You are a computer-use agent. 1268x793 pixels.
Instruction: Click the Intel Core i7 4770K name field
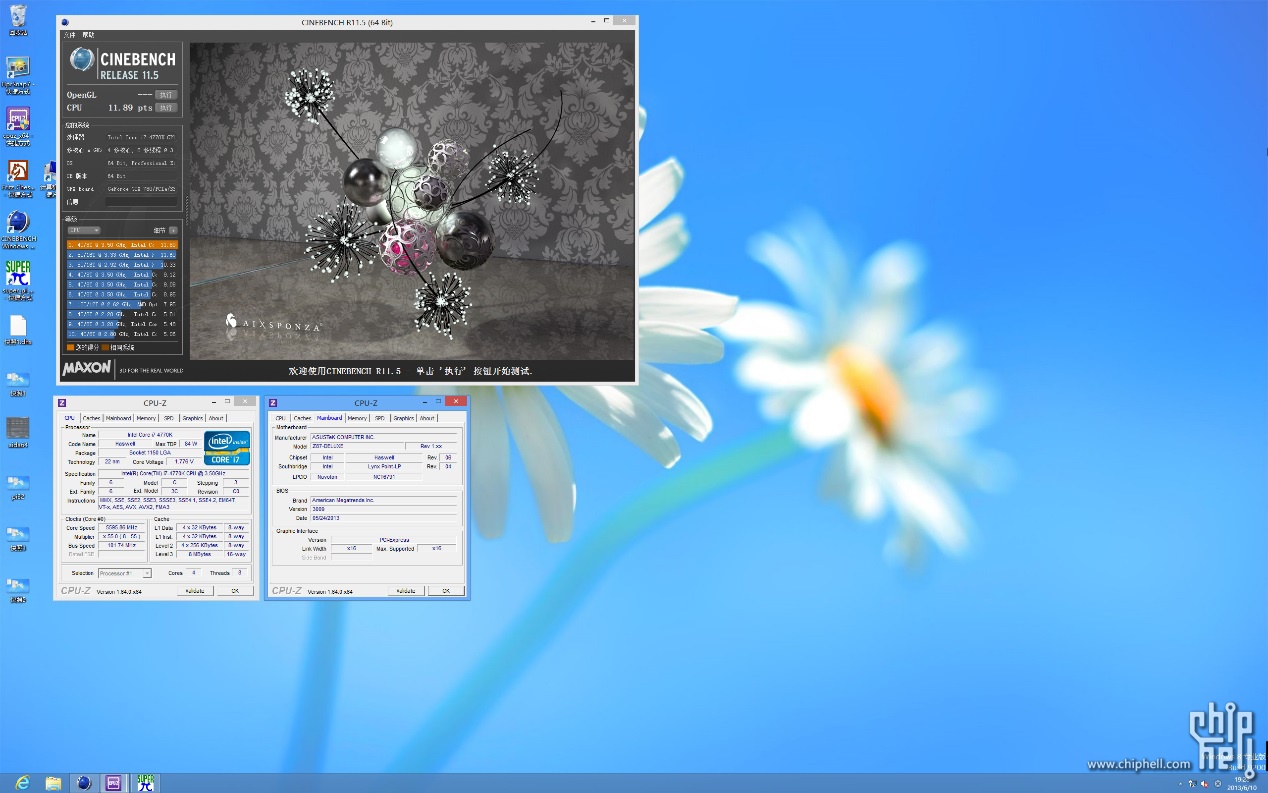[x=149, y=435]
